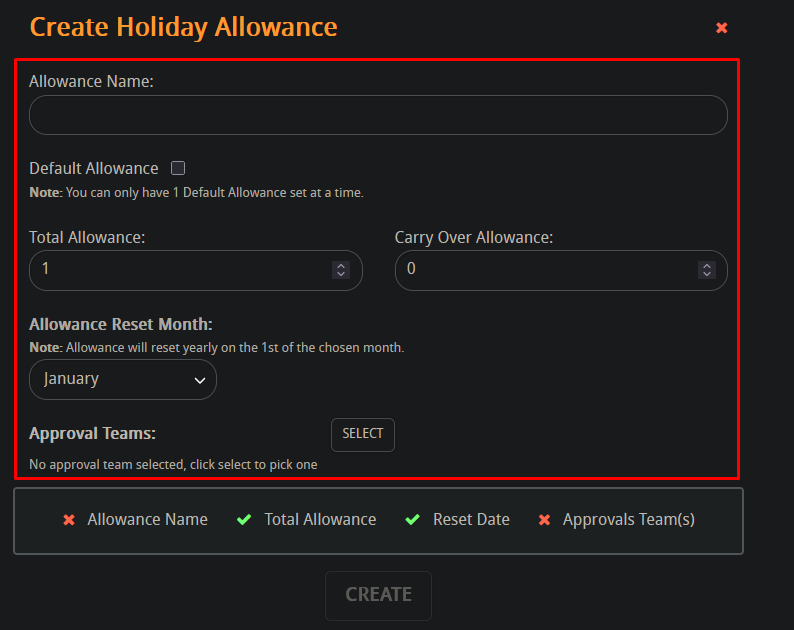This screenshot has height=630, width=794.
Task: Click the Total Allowance number field
Action: 195,270
